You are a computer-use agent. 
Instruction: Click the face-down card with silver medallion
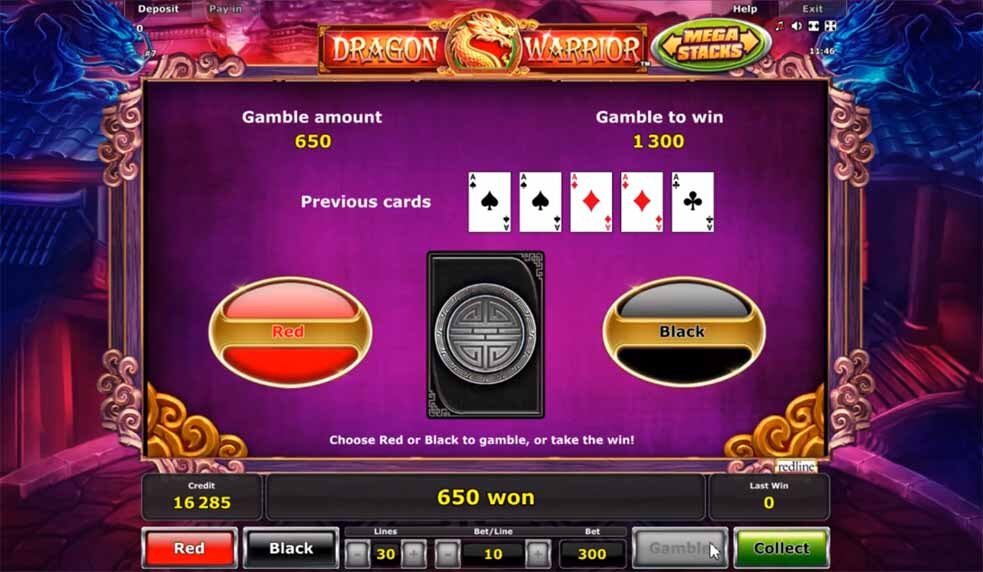pyautogui.click(x=486, y=335)
